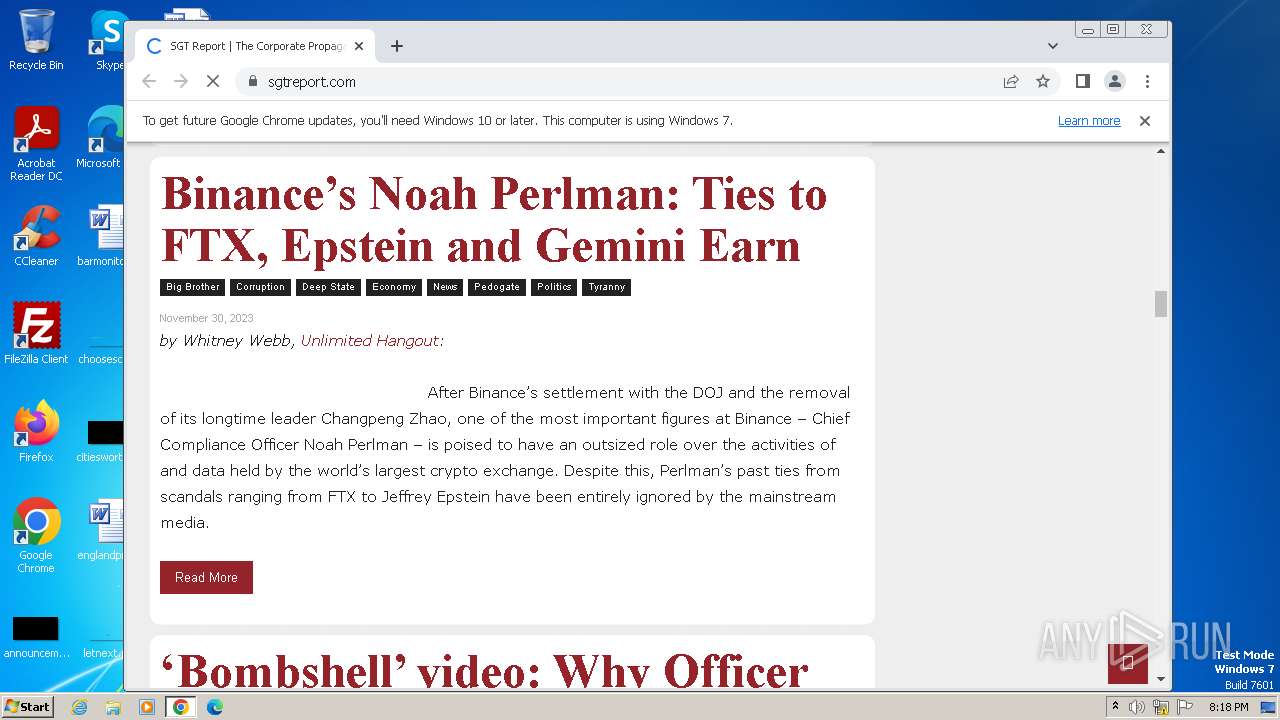1280x720 pixels.
Task: Open Google Chrome desktop icon
Action: 36,536
